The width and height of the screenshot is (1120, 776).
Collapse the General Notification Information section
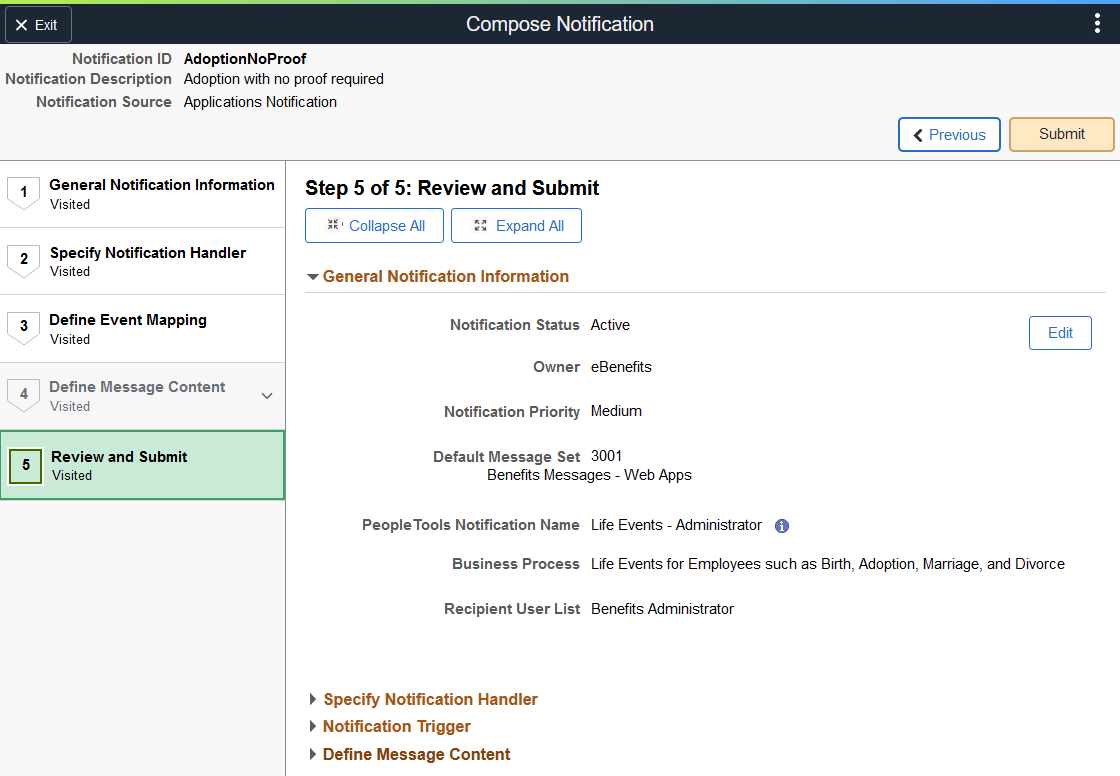tap(438, 277)
